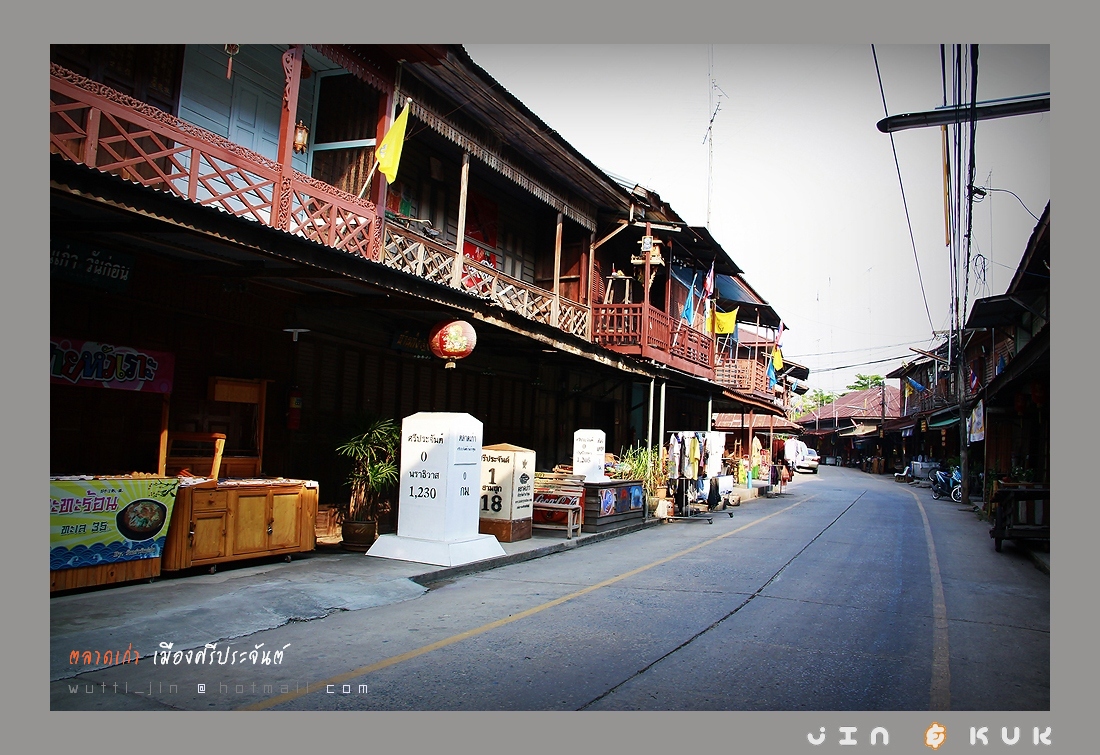Click the parked motorcycle on the right roadside
This screenshot has width=1100, height=755.
tap(946, 484)
